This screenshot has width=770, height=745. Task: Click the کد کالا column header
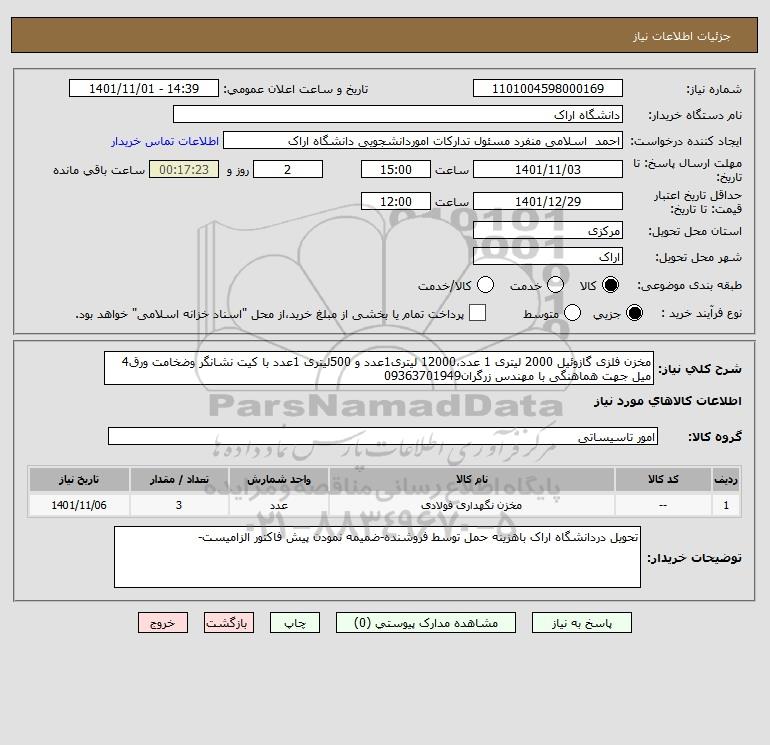[663, 479]
